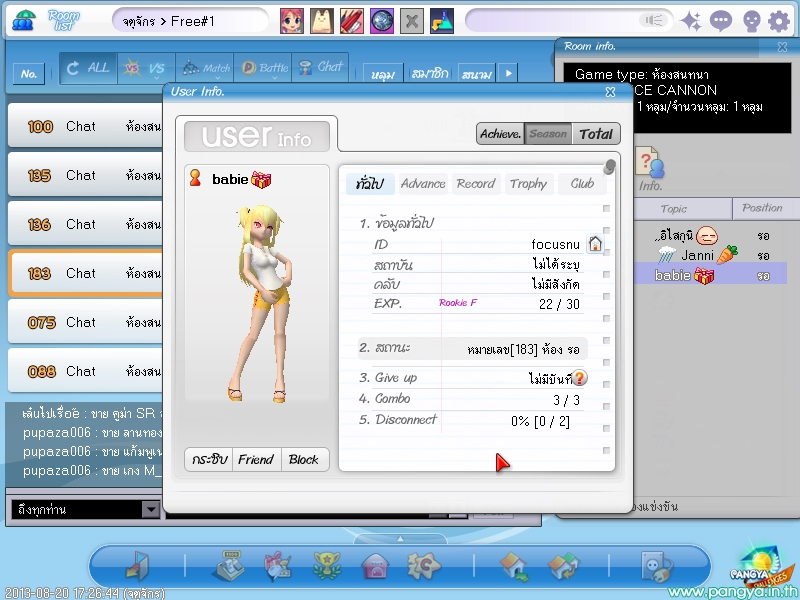Click the globe planet icon

pyautogui.click(x=382, y=21)
